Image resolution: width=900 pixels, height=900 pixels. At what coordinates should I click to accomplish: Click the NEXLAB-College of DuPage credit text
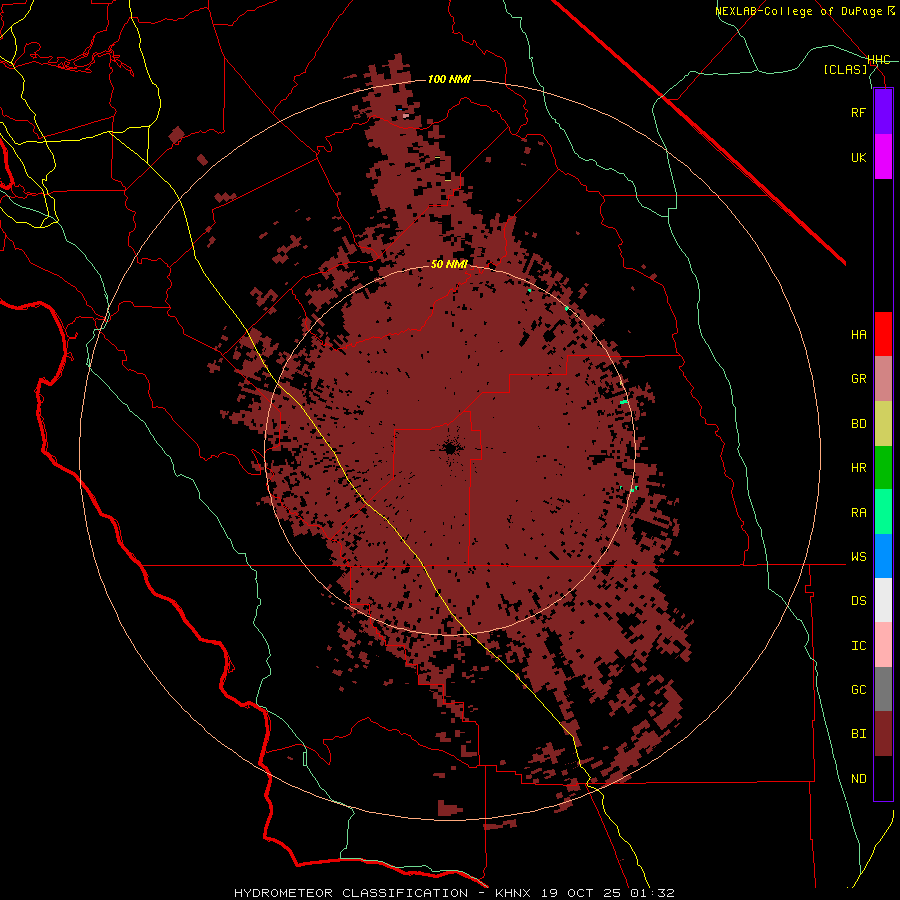pos(805,11)
